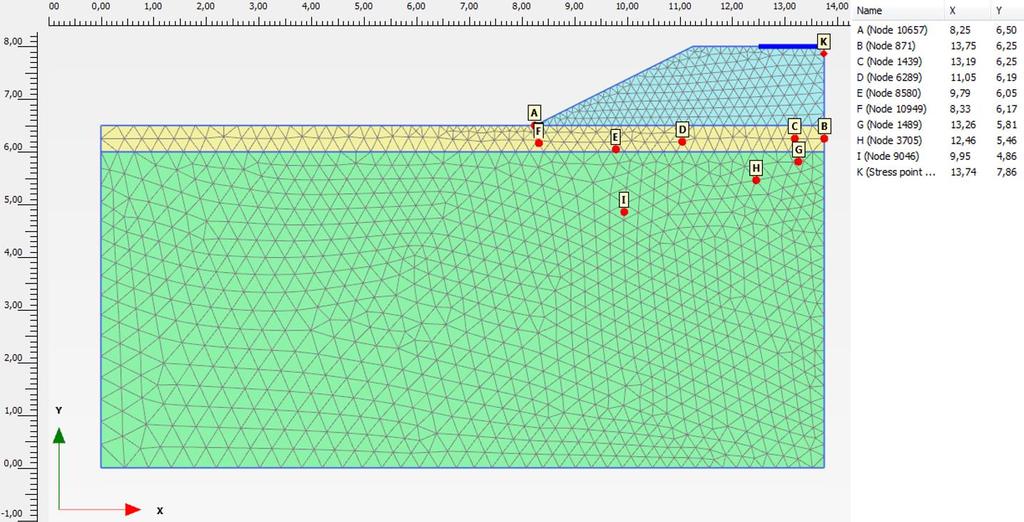Select row K (Stress point ...)

click(x=938, y=172)
